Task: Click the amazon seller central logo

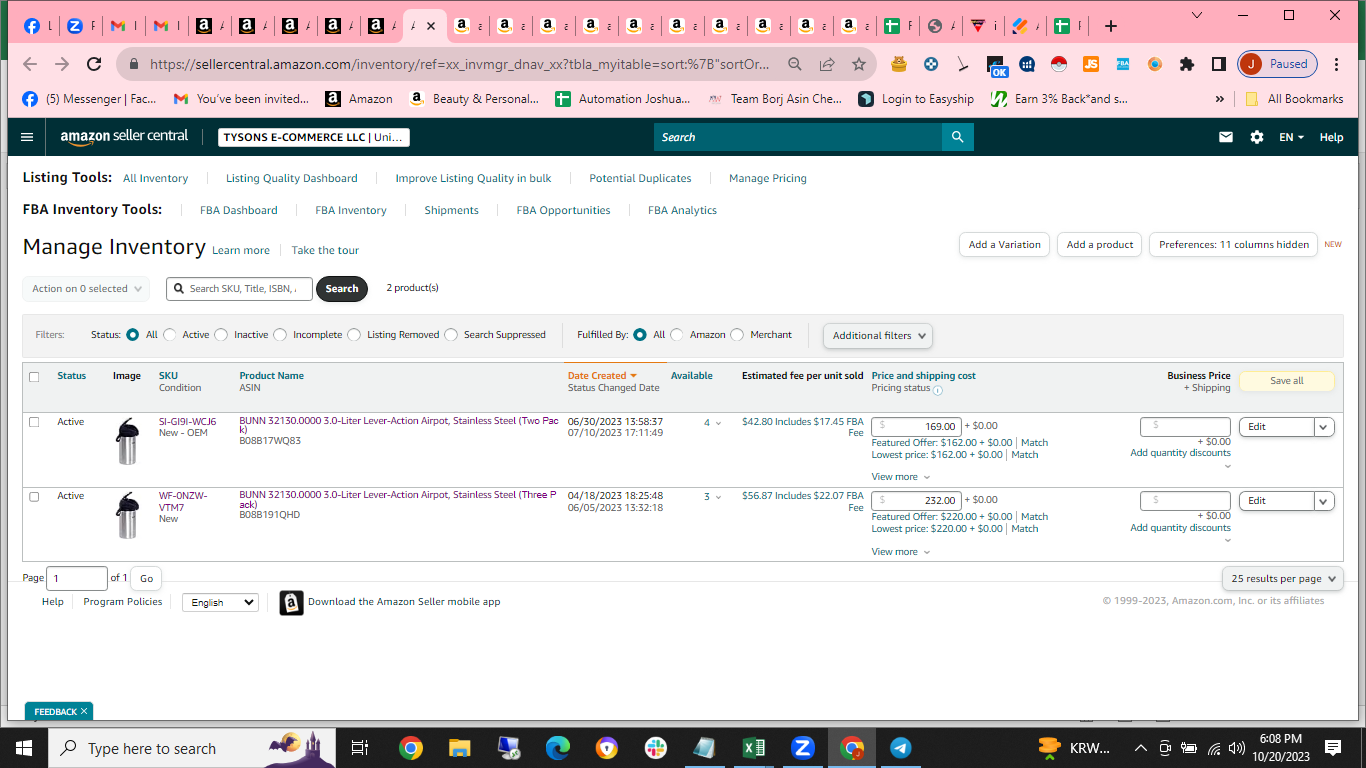Action: coord(124,137)
